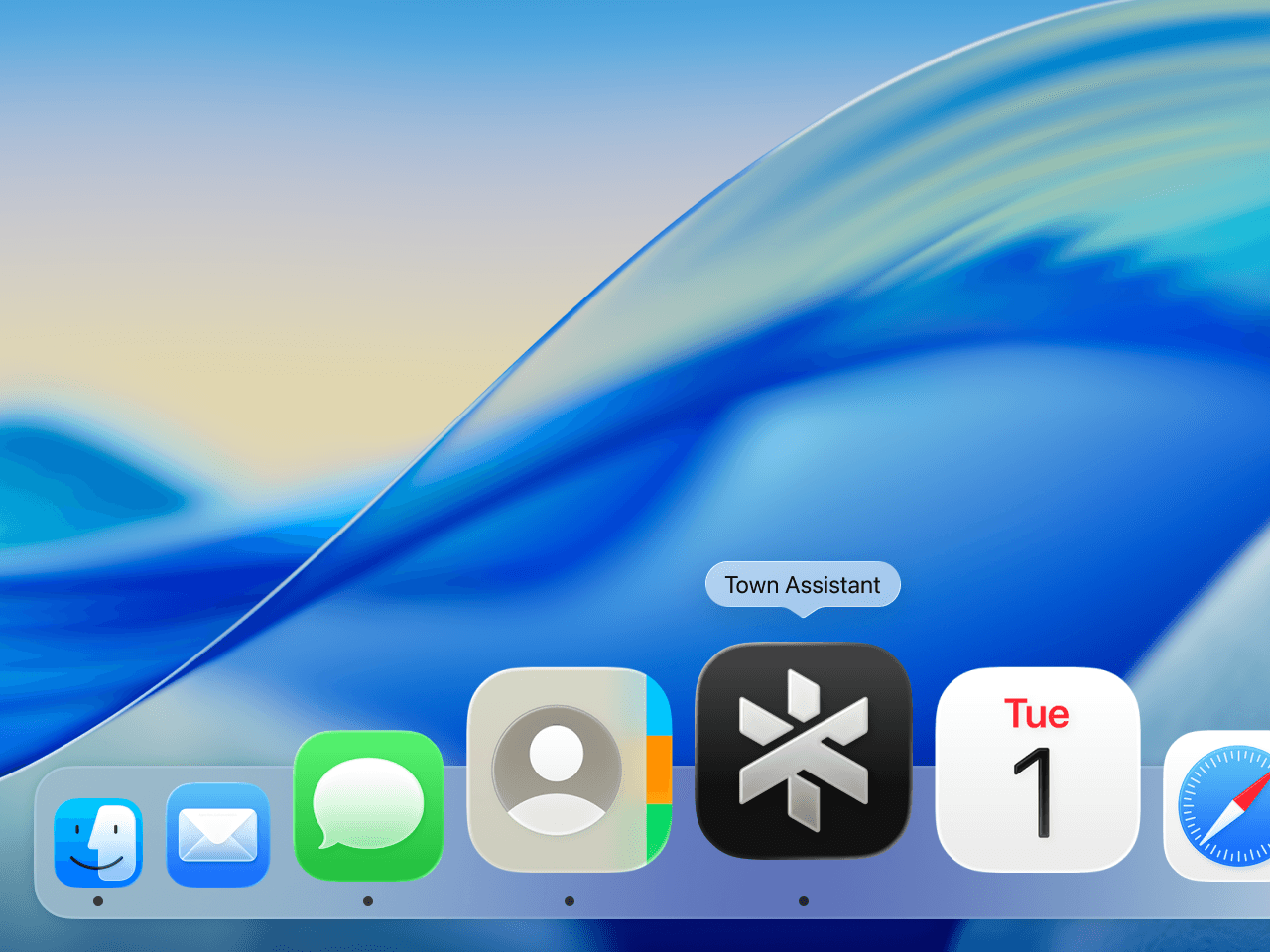Click the Town Assistant tooltip label
Screen dimensions: 1270x952
(802, 585)
